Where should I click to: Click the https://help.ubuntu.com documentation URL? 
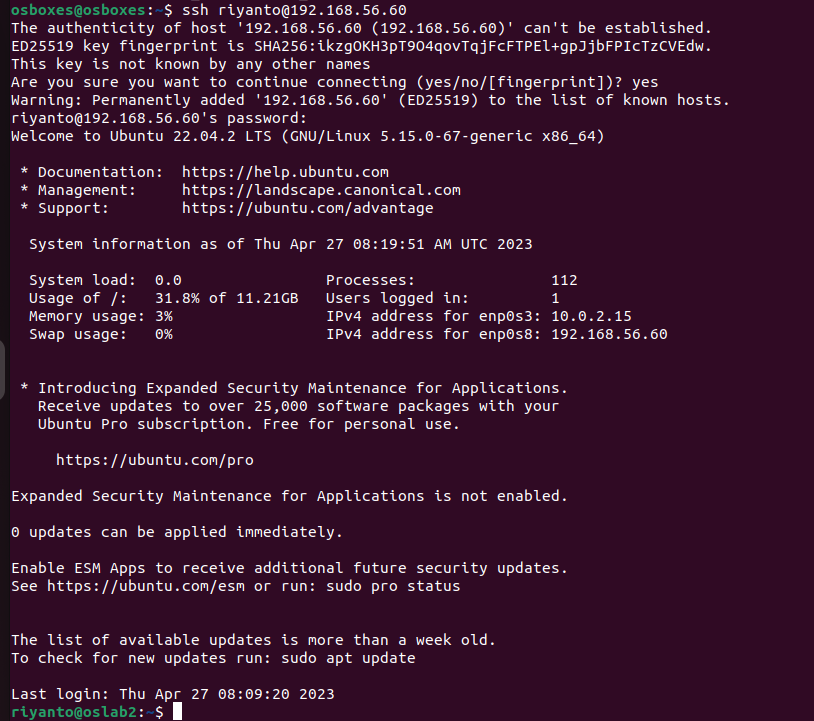click(x=285, y=172)
